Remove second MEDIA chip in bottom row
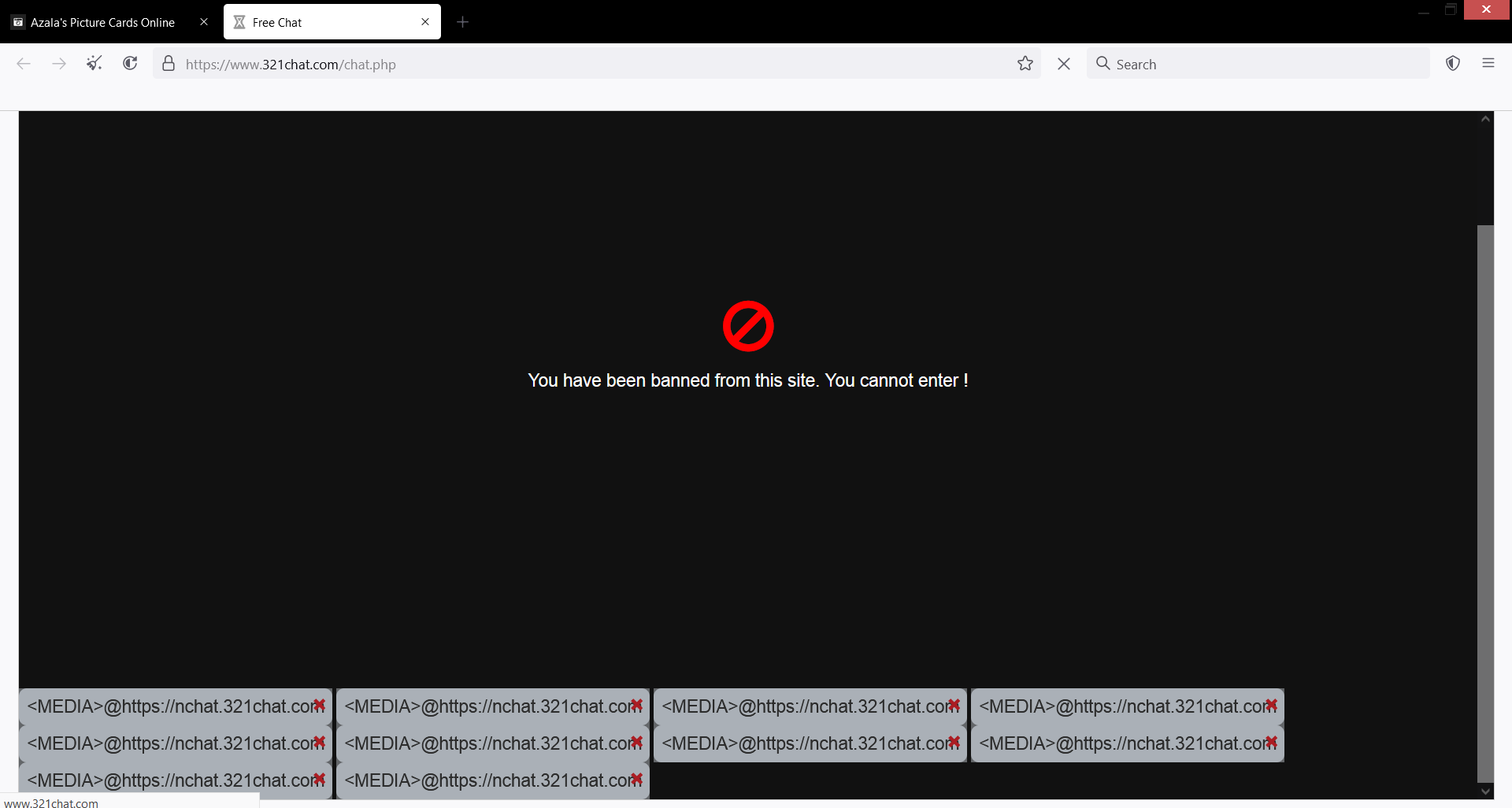Viewport: 1512px width, 808px height. click(636, 779)
